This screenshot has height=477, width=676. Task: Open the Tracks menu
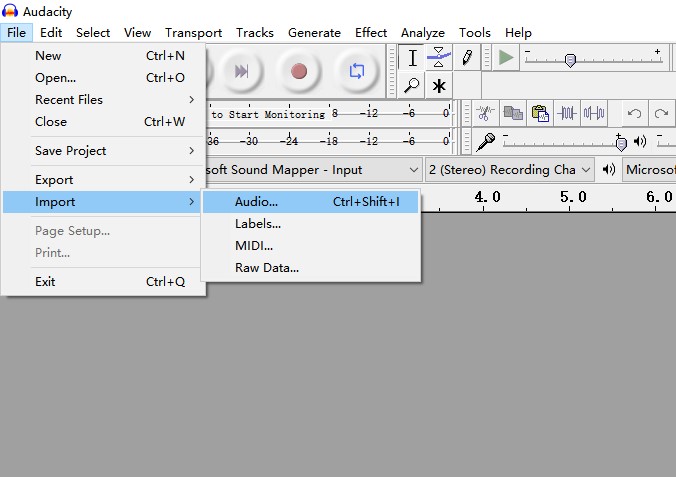pyautogui.click(x=255, y=33)
